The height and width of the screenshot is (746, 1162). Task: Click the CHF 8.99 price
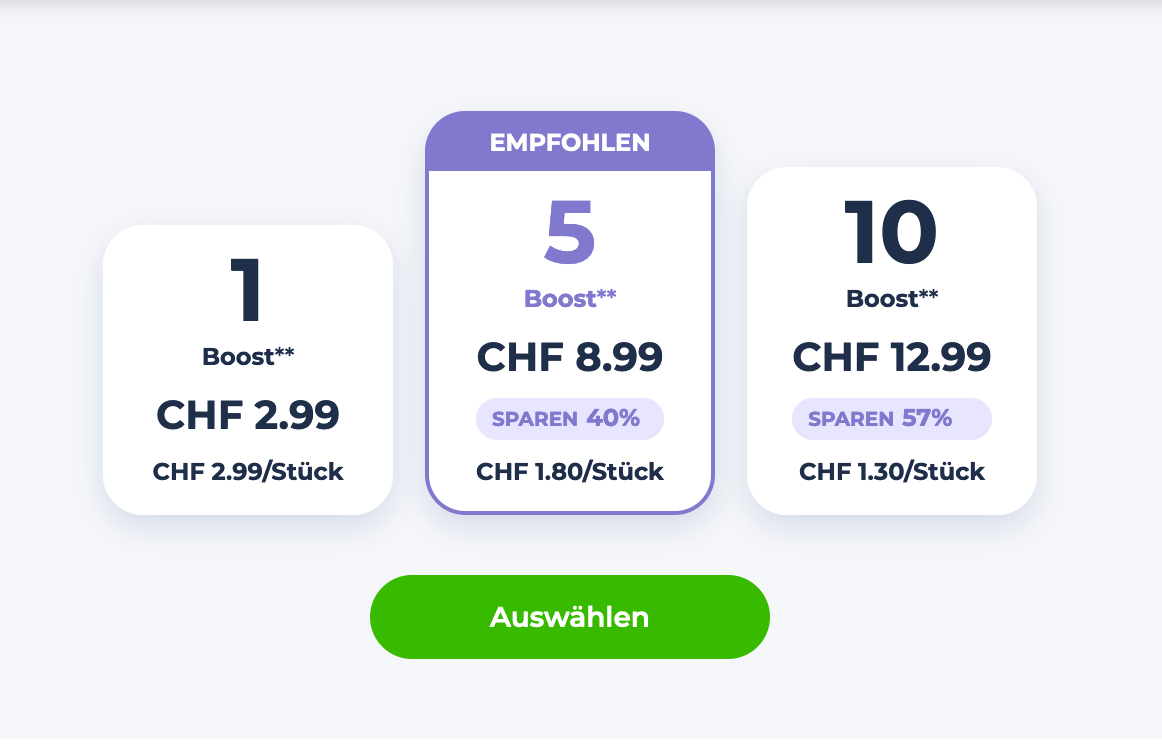570,357
